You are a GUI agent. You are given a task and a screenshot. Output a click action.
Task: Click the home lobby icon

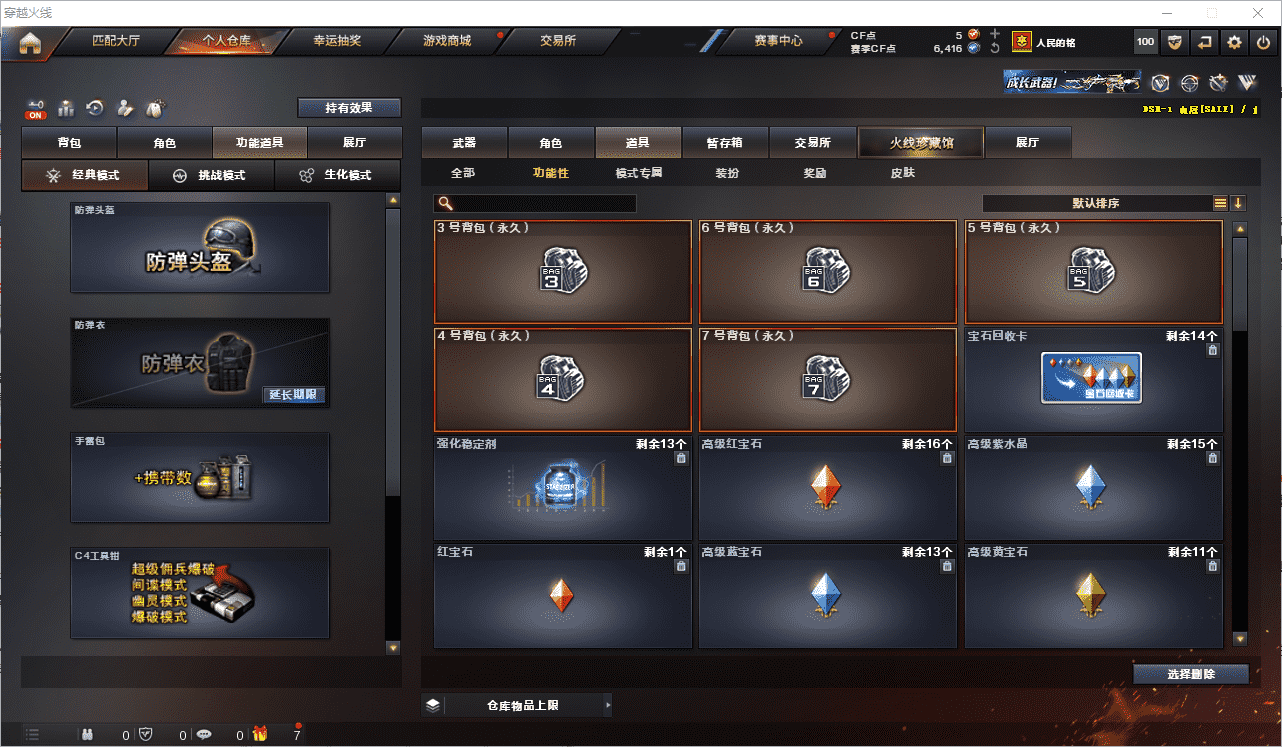(30, 43)
